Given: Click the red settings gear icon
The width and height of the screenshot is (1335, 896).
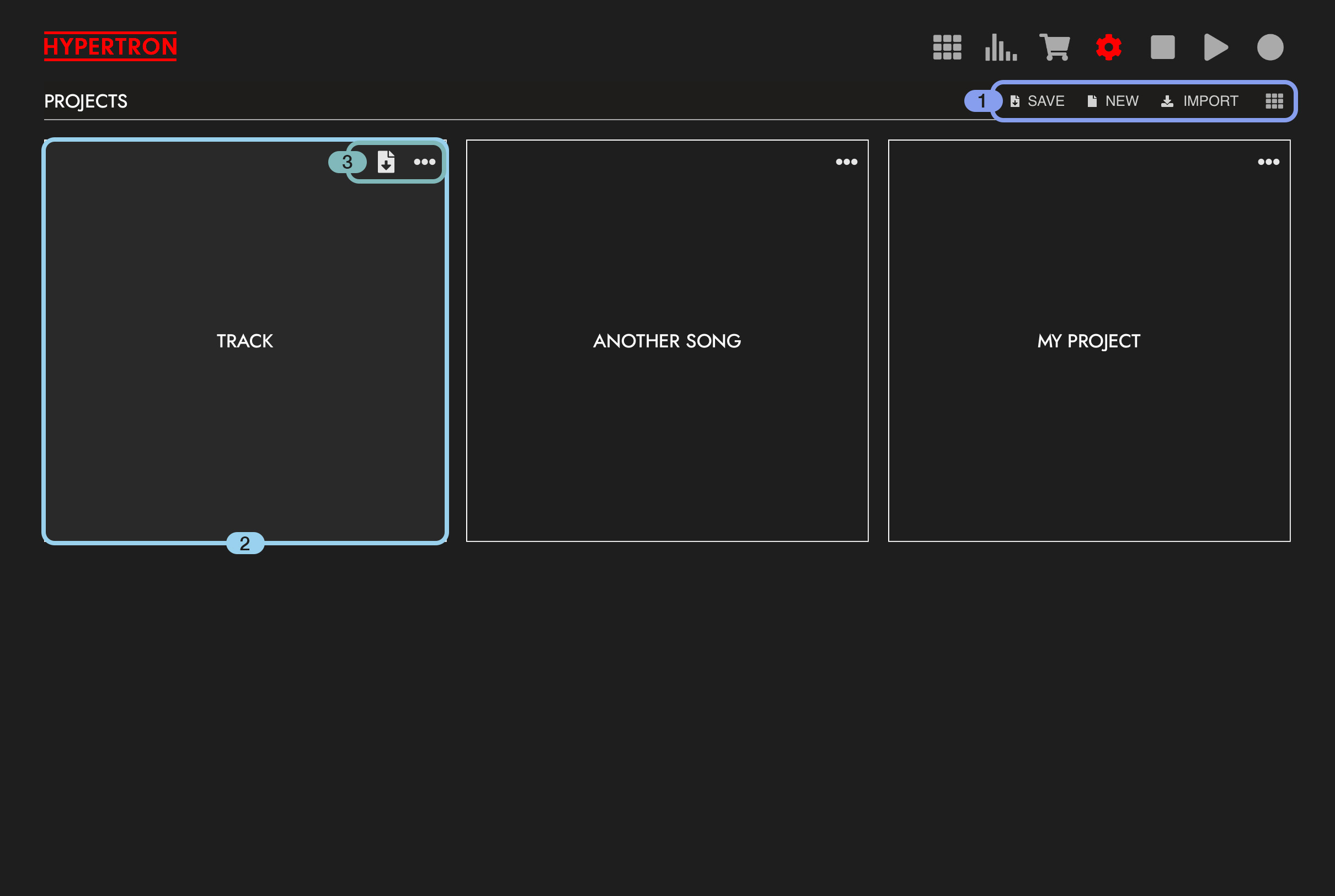Looking at the screenshot, I should 1109,47.
